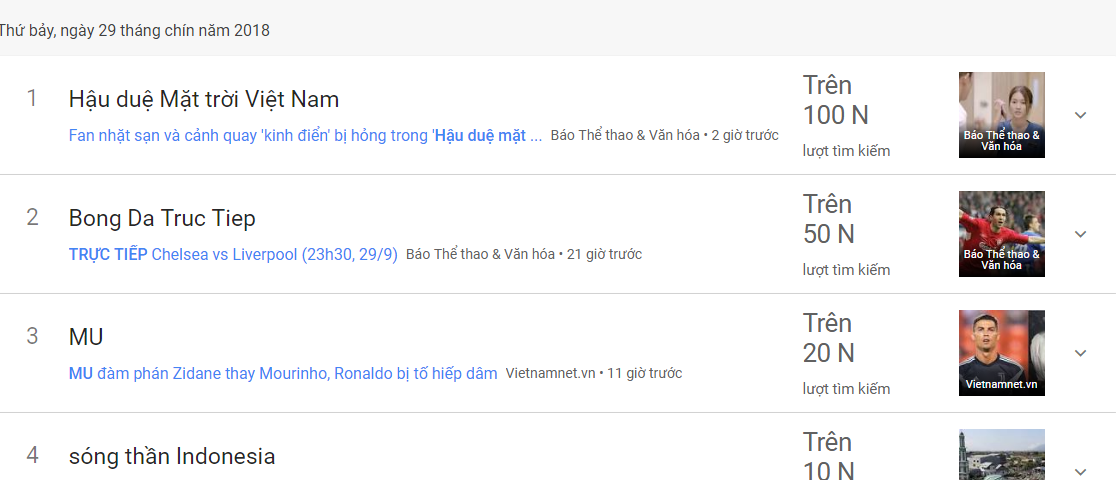Image resolution: width=1116 pixels, height=480 pixels.
Task: Select the 'MU' trend title
Action: pos(86,337)
